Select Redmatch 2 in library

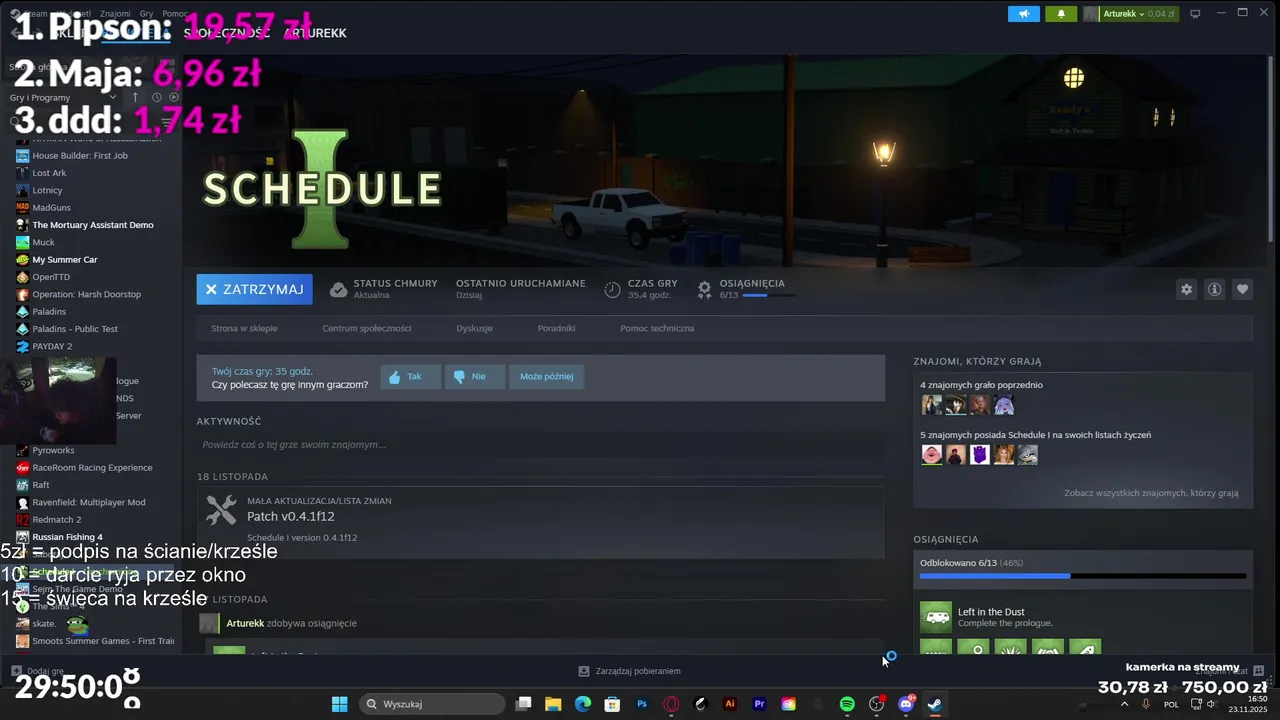[56, 520]
